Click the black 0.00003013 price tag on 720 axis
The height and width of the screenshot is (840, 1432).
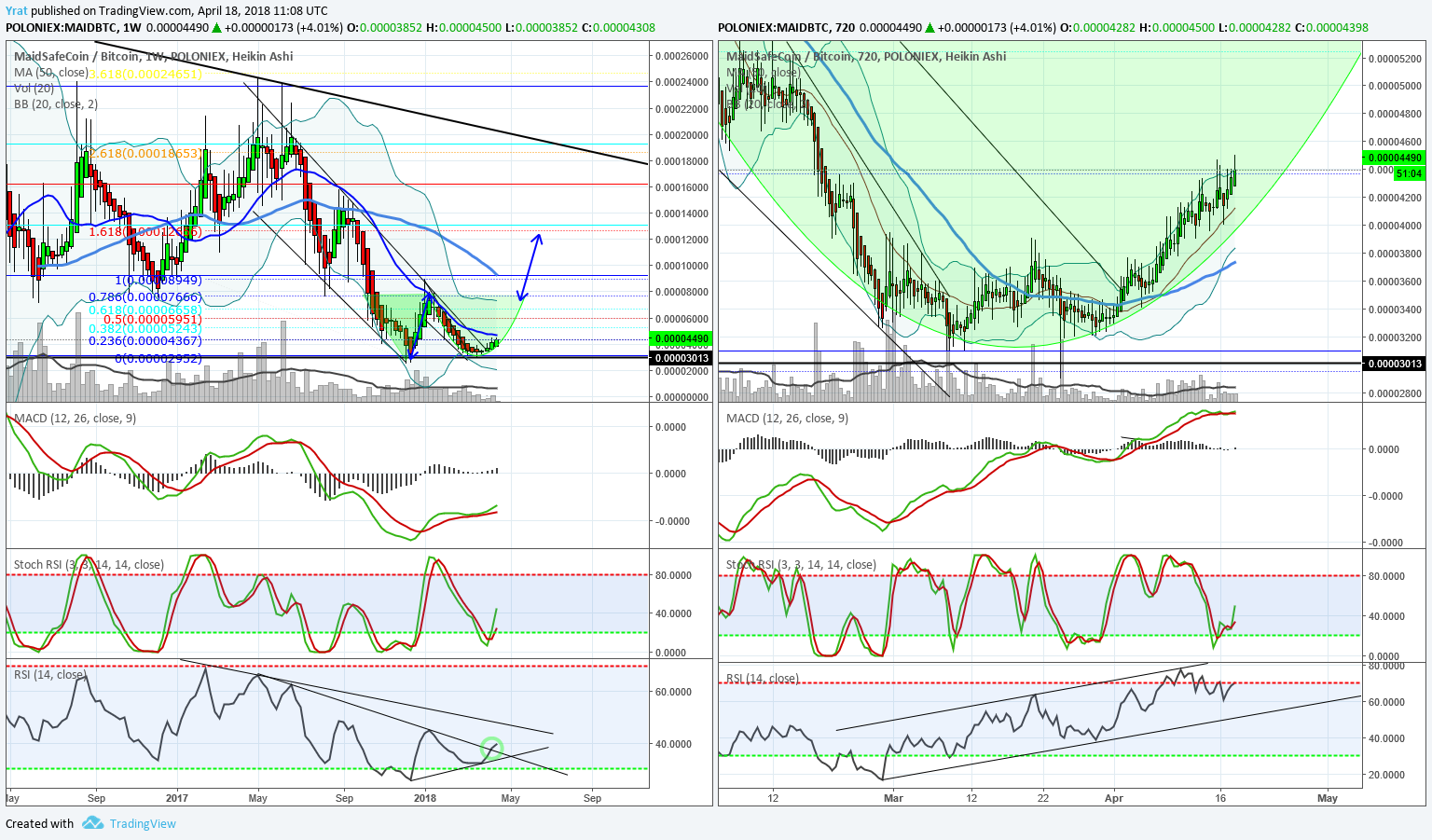(1394, 363)
